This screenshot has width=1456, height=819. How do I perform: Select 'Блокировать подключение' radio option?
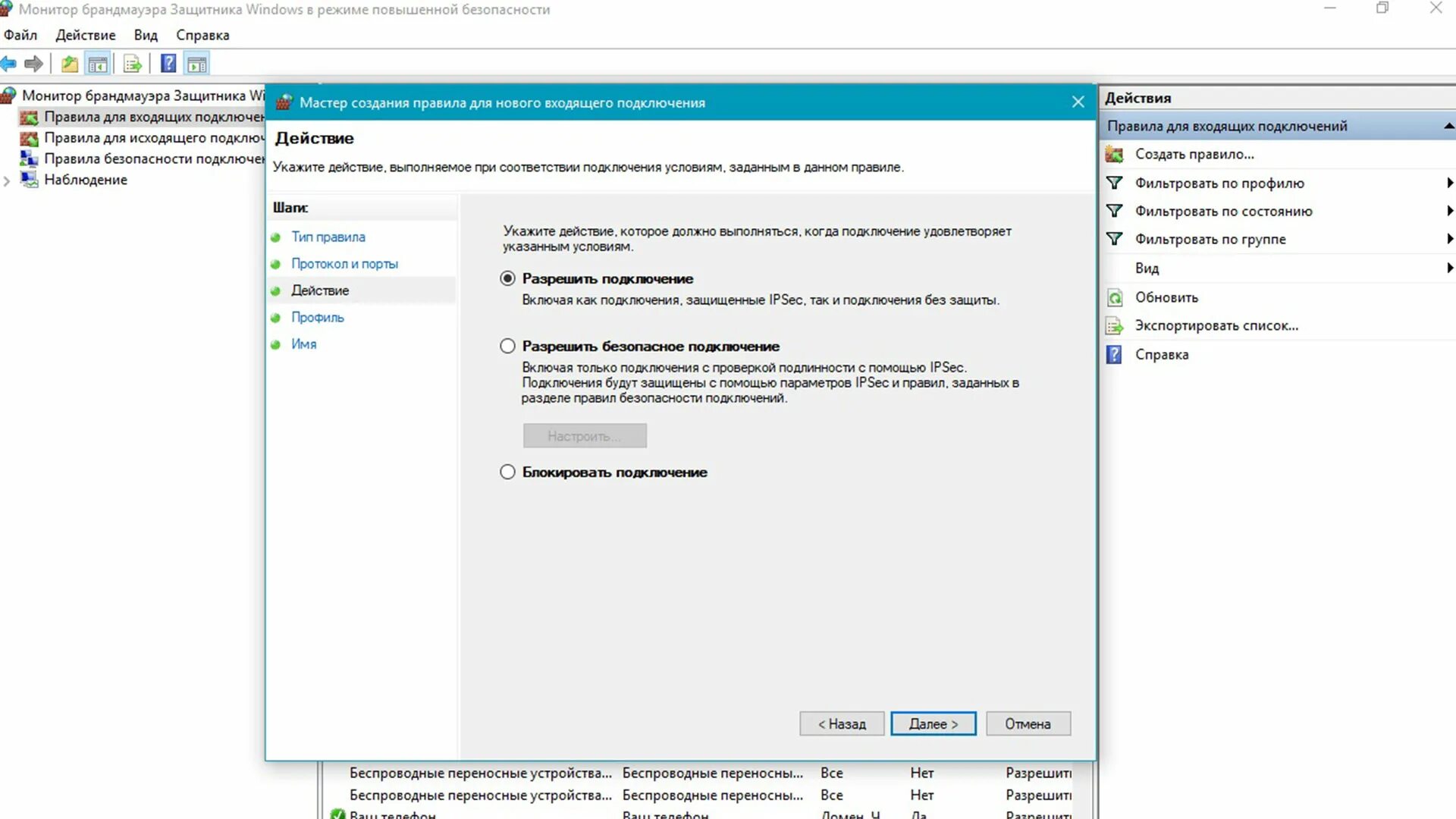(x=507, y=472)
